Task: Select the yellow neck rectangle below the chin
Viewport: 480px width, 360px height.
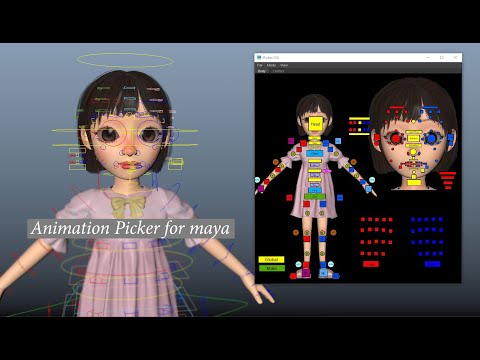Action: click(414, 182)
